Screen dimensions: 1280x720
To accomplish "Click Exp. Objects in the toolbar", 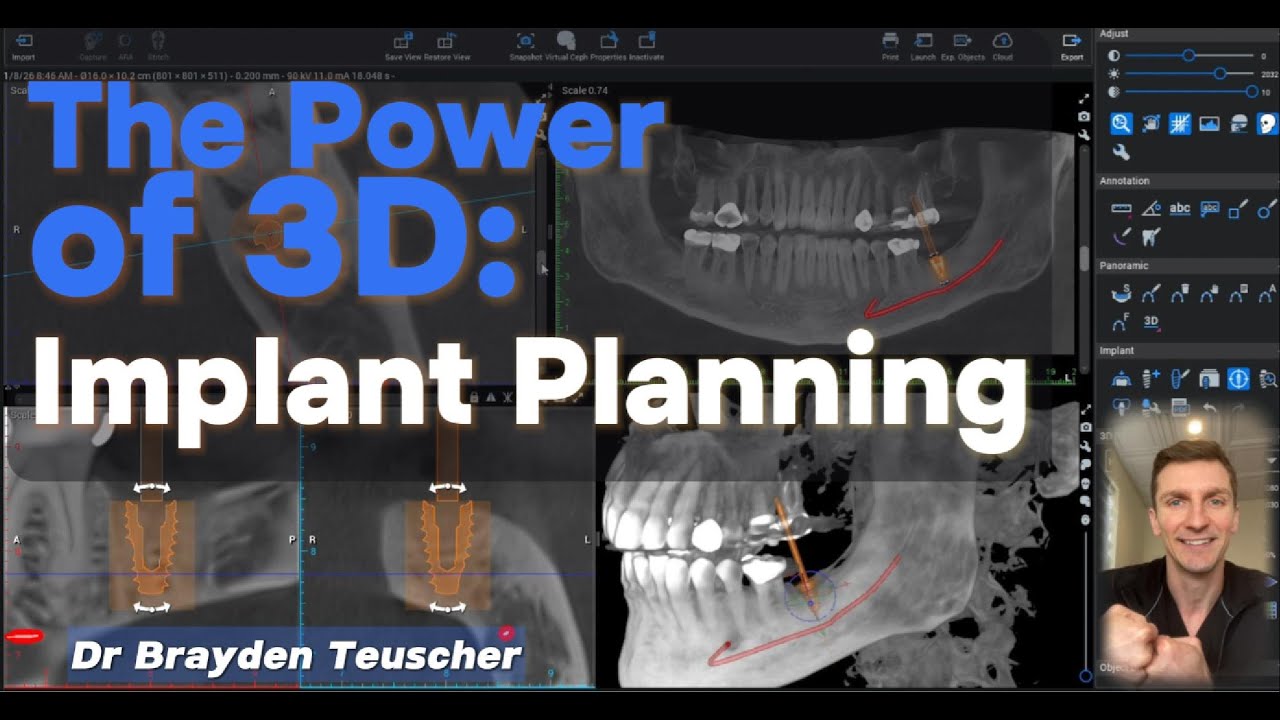I will [962, 46].
